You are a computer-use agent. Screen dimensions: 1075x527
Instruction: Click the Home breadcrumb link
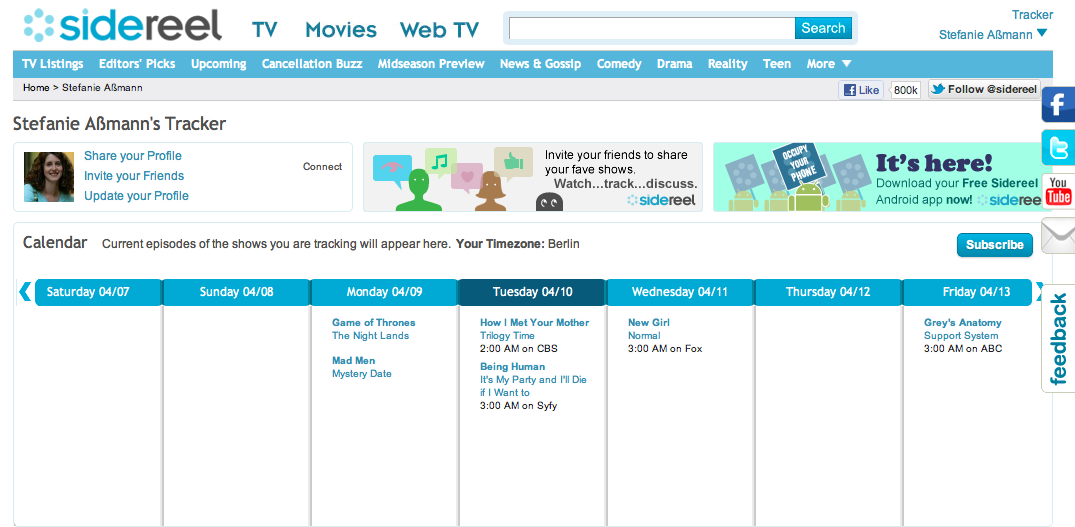36,88
